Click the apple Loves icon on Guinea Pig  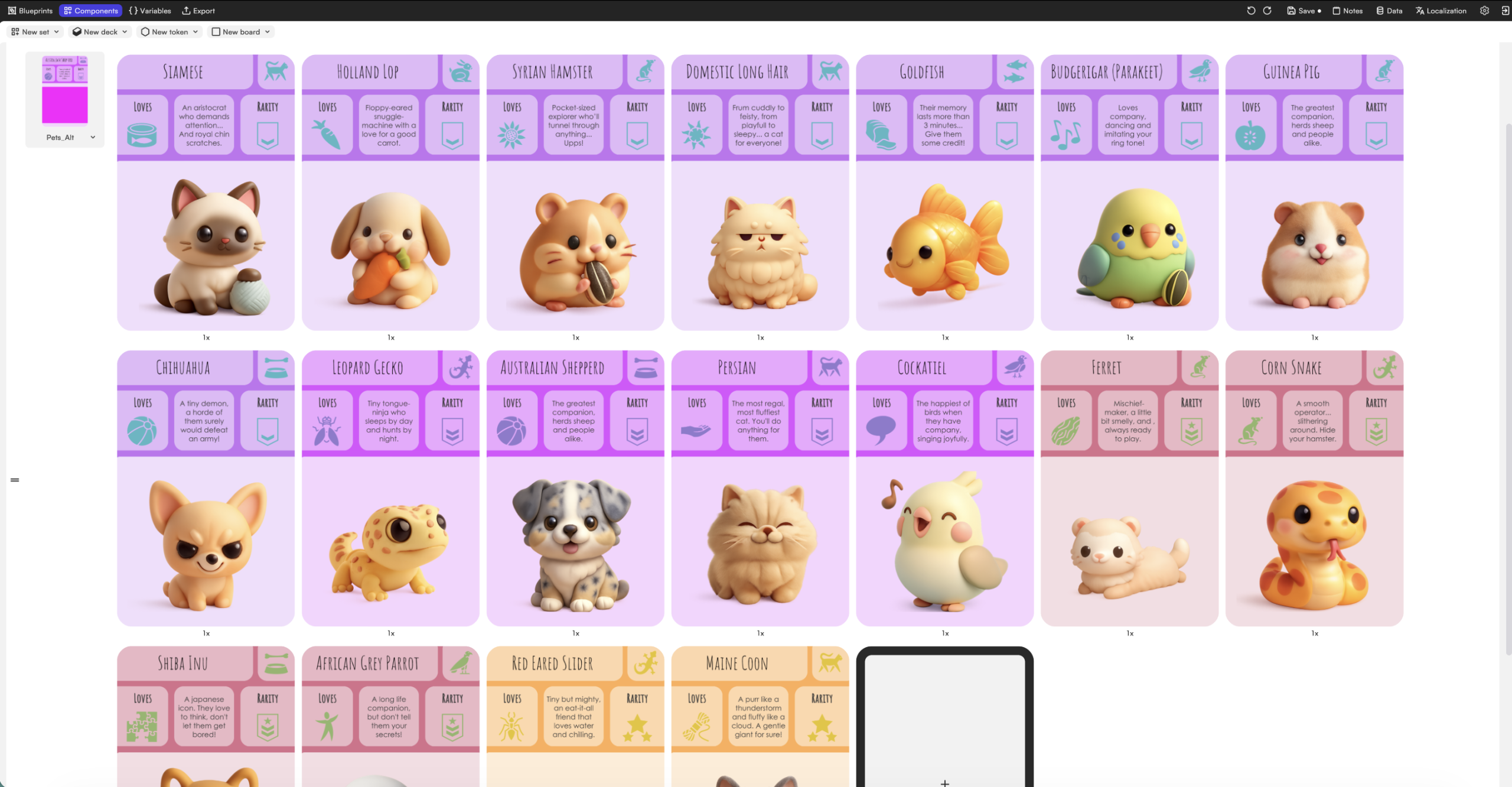1250,135
